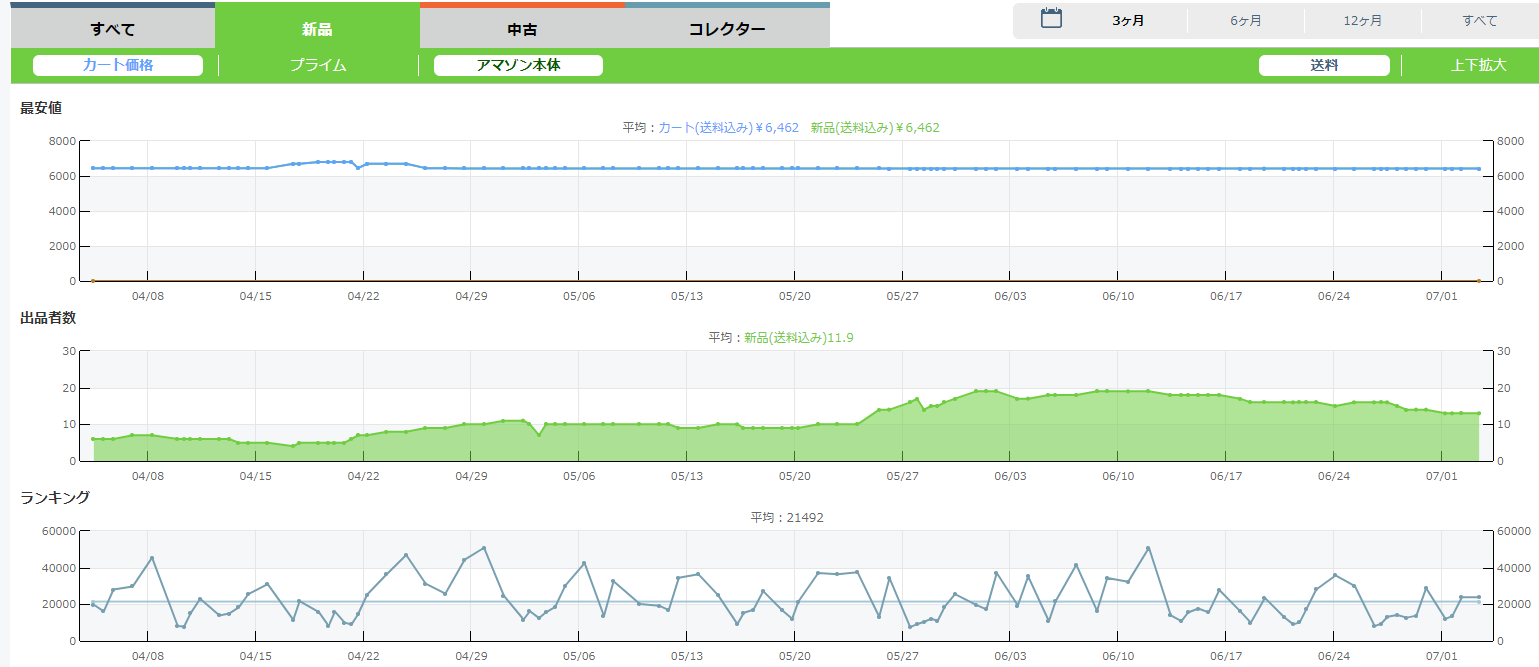Click 上下拡大 to expand chart vertically
1539x667 pixels.
tap(1478, 65)
